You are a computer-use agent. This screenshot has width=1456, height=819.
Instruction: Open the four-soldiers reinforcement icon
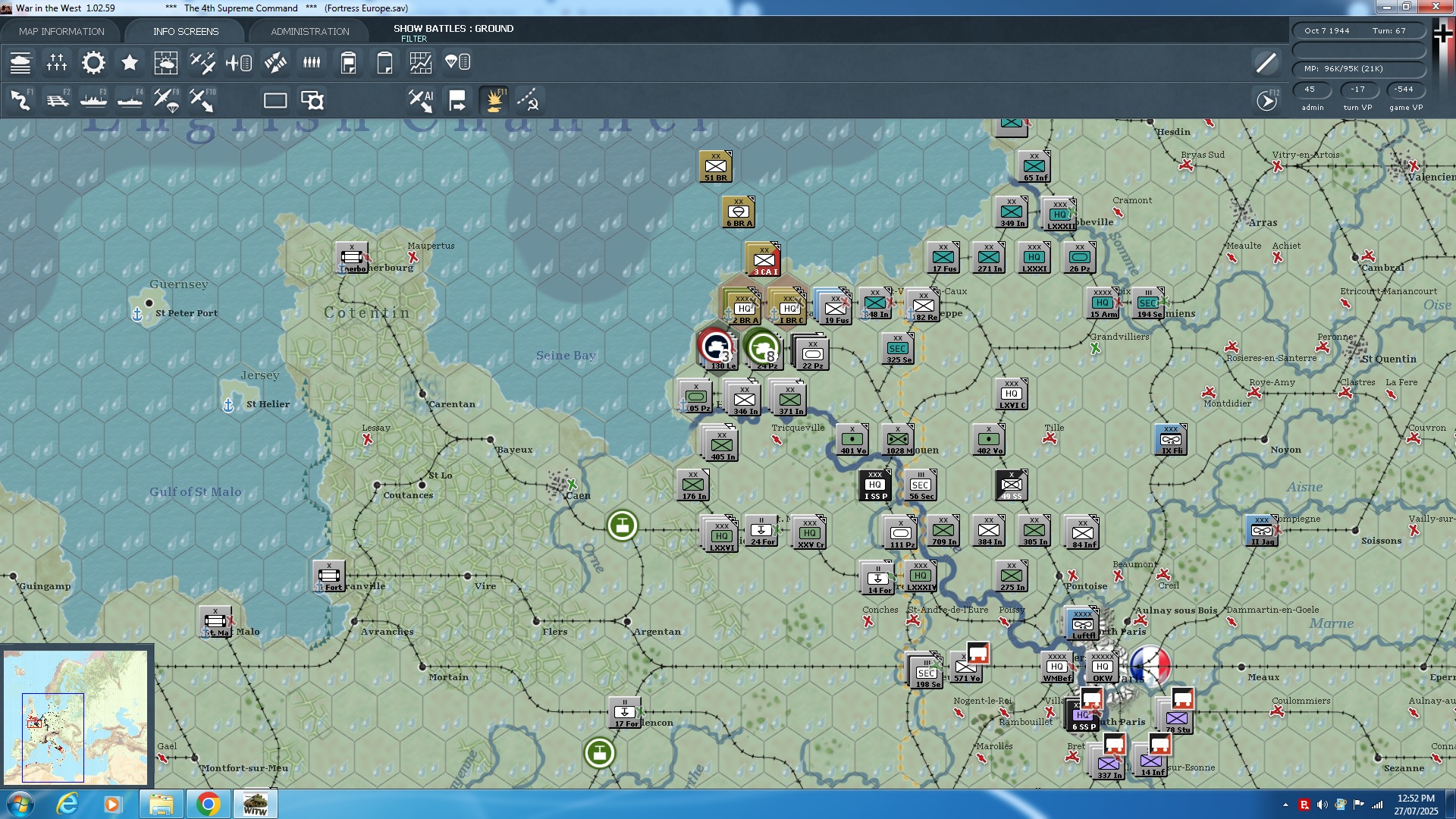[x=312, y=62]
